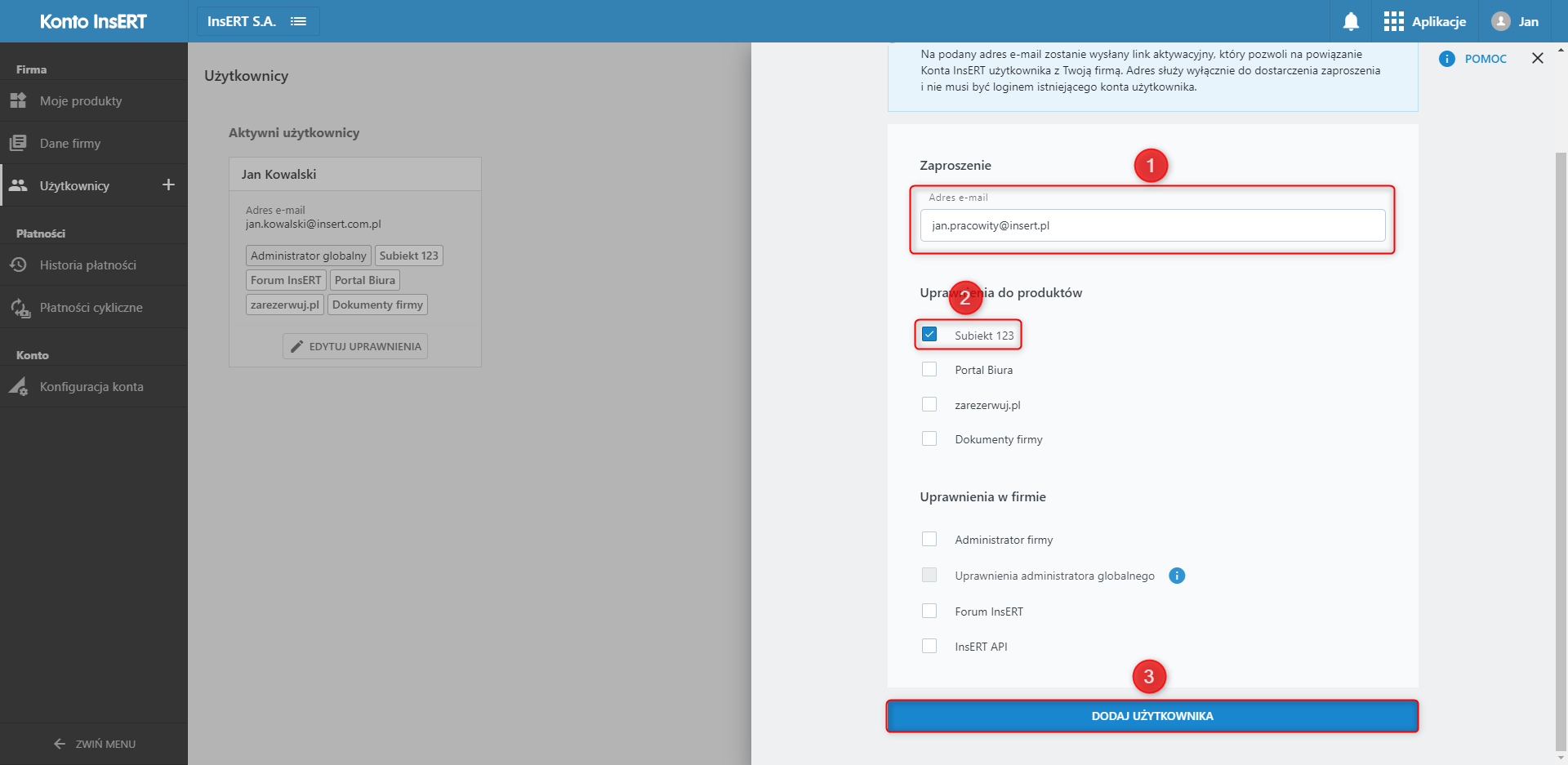Click the Konfiguracja konta icon

coord(18,386)
